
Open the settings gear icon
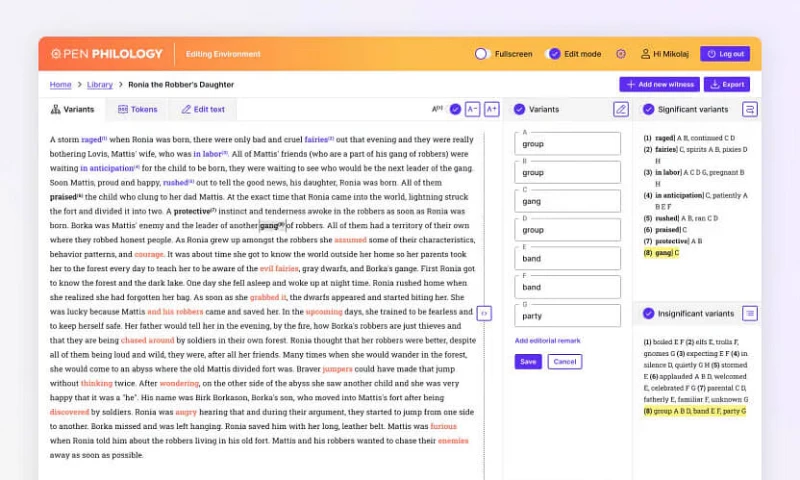pyautogui.click(x=620, y=54)
